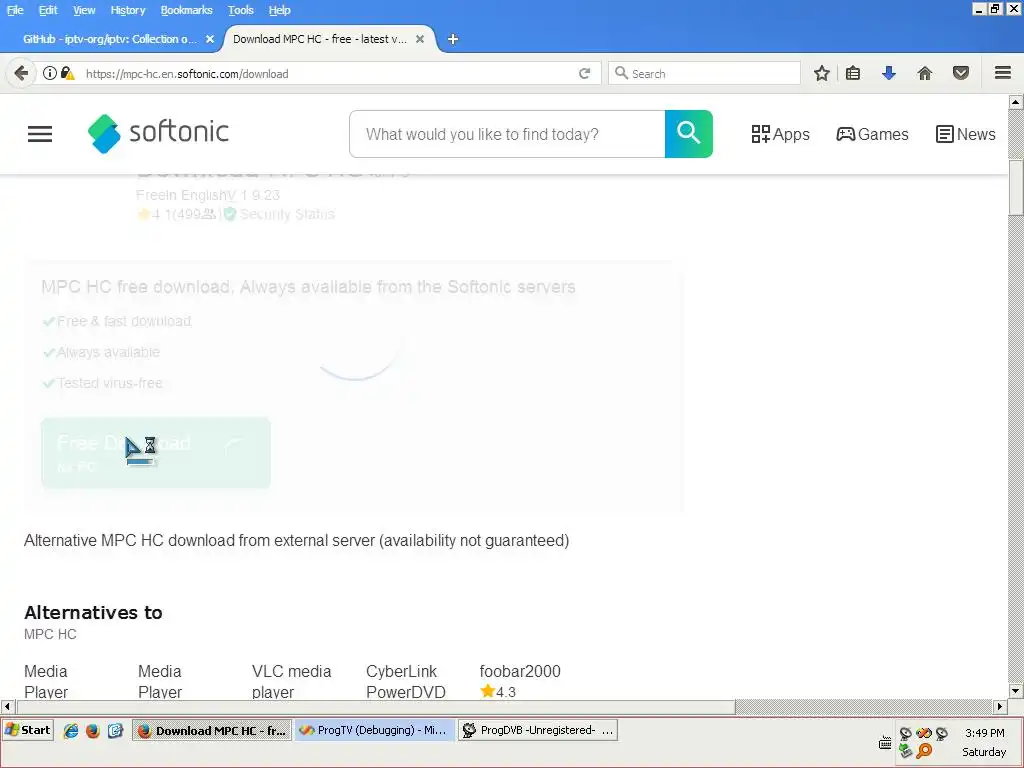Viewport: 1024px width, 768px height.
Task: Click Download MPC HC taskbar button
Action: [x=212, y=730]
